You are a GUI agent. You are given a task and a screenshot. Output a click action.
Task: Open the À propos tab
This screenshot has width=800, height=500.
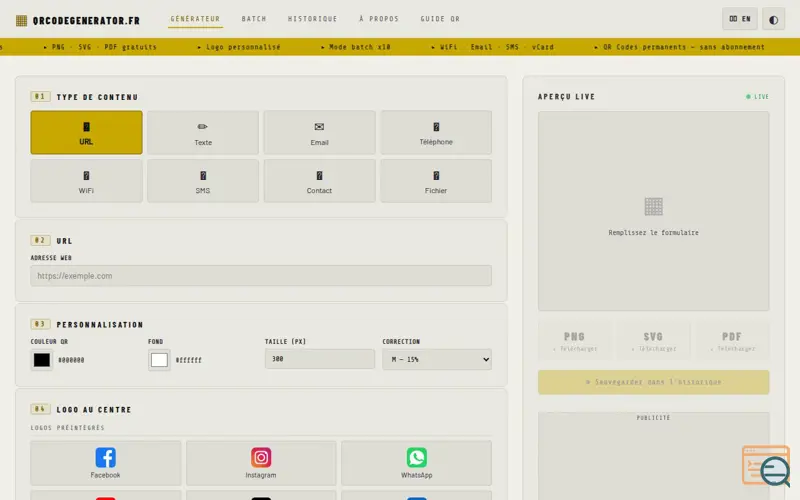379,19
